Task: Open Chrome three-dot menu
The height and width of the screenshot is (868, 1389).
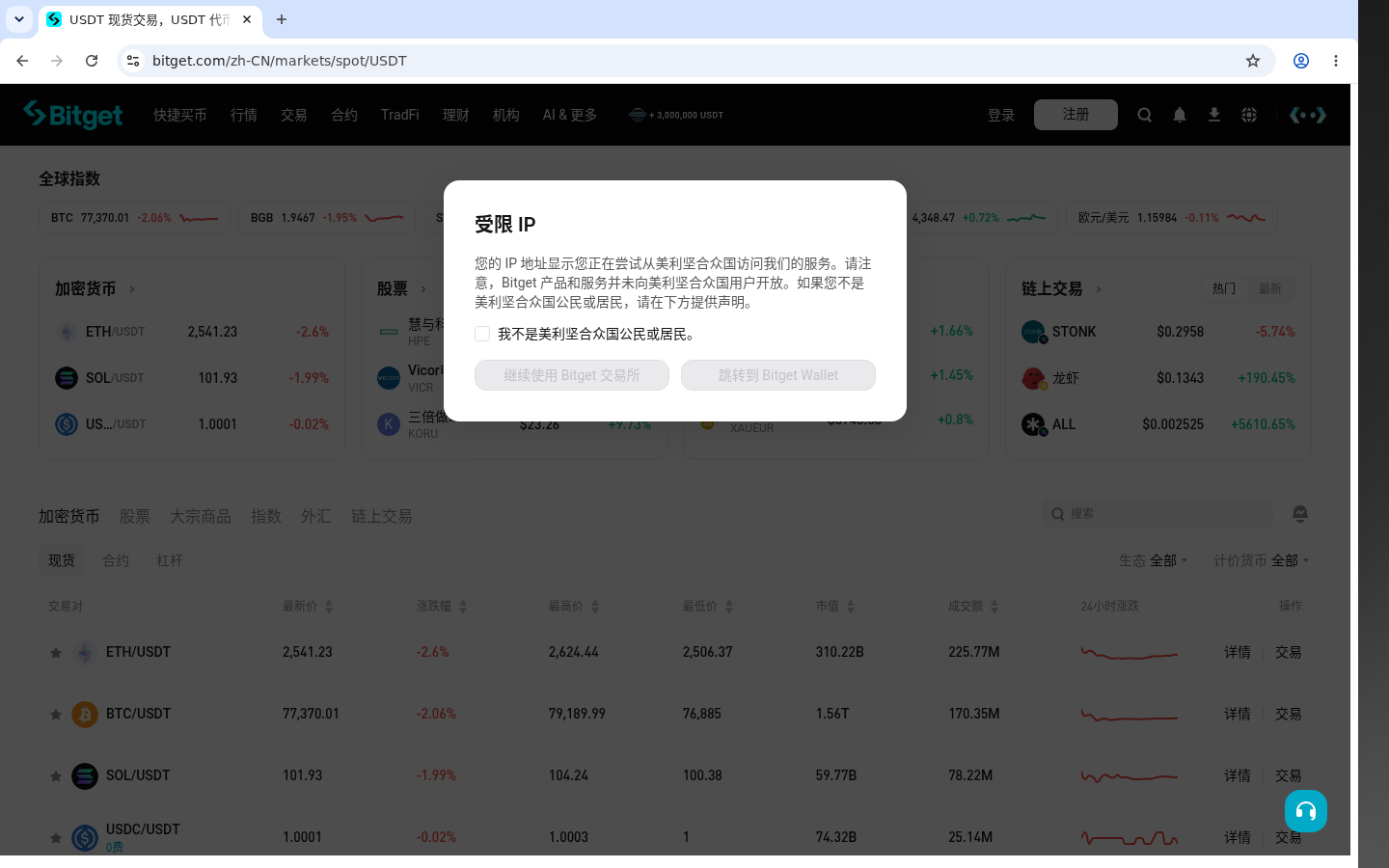Action: pos(1336,61)
